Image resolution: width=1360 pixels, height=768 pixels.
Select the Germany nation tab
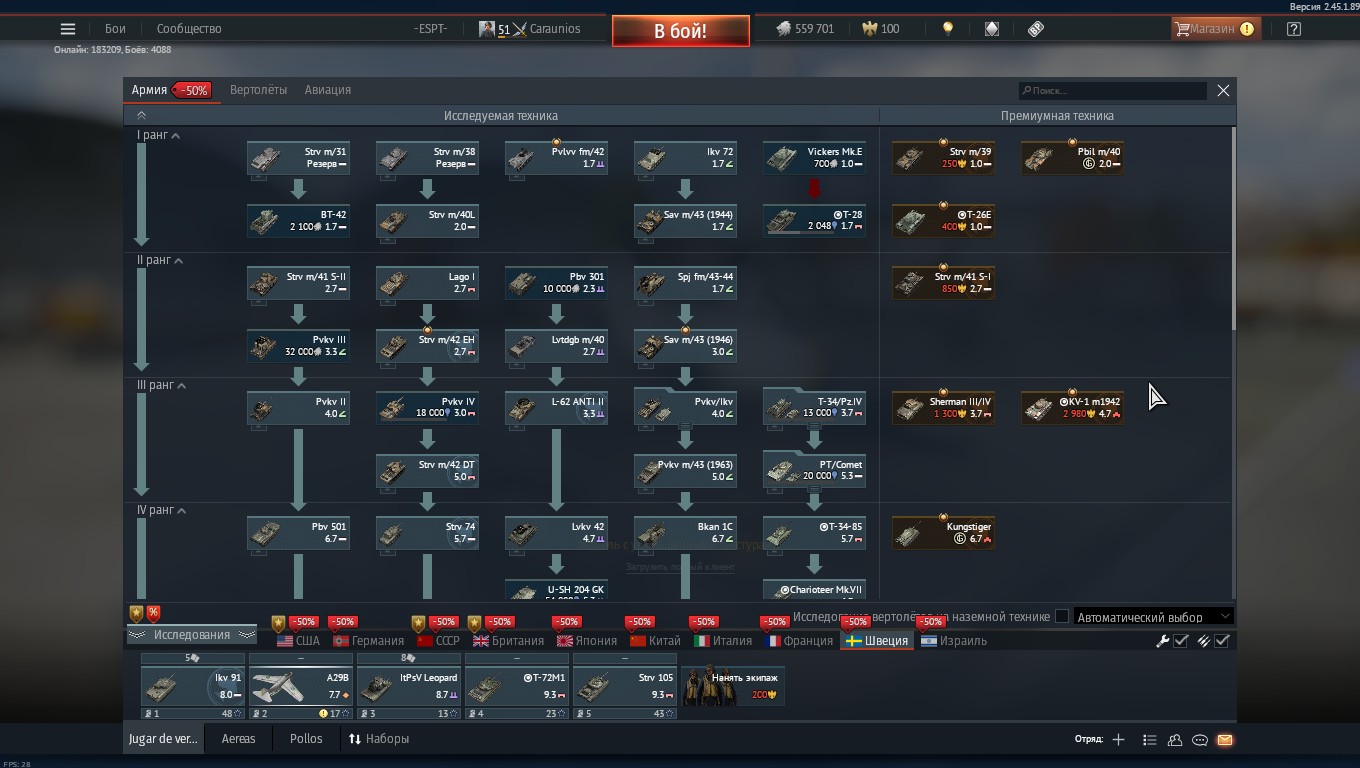[x=368, y=641]
